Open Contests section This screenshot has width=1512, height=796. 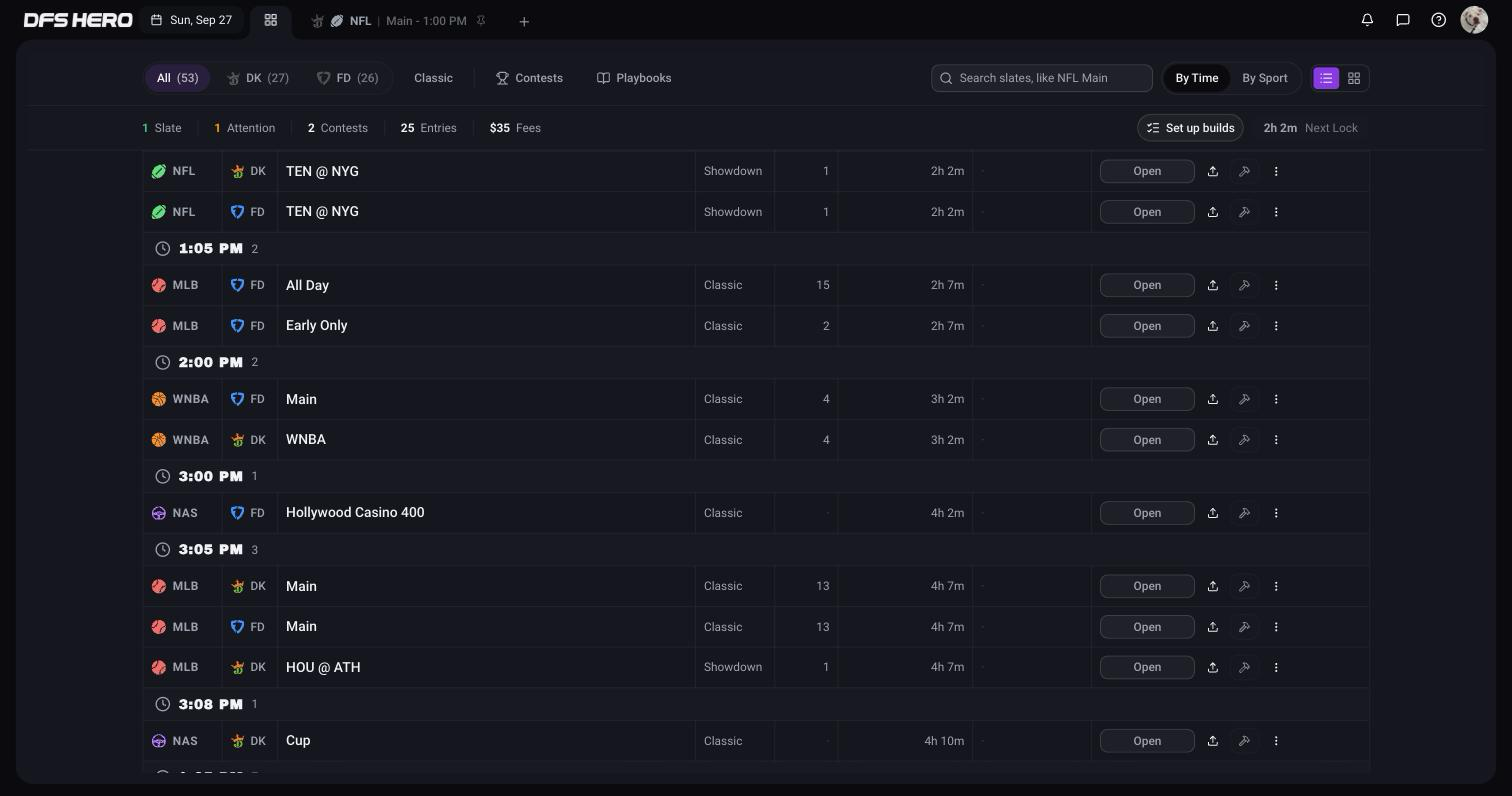pos(529,78)
